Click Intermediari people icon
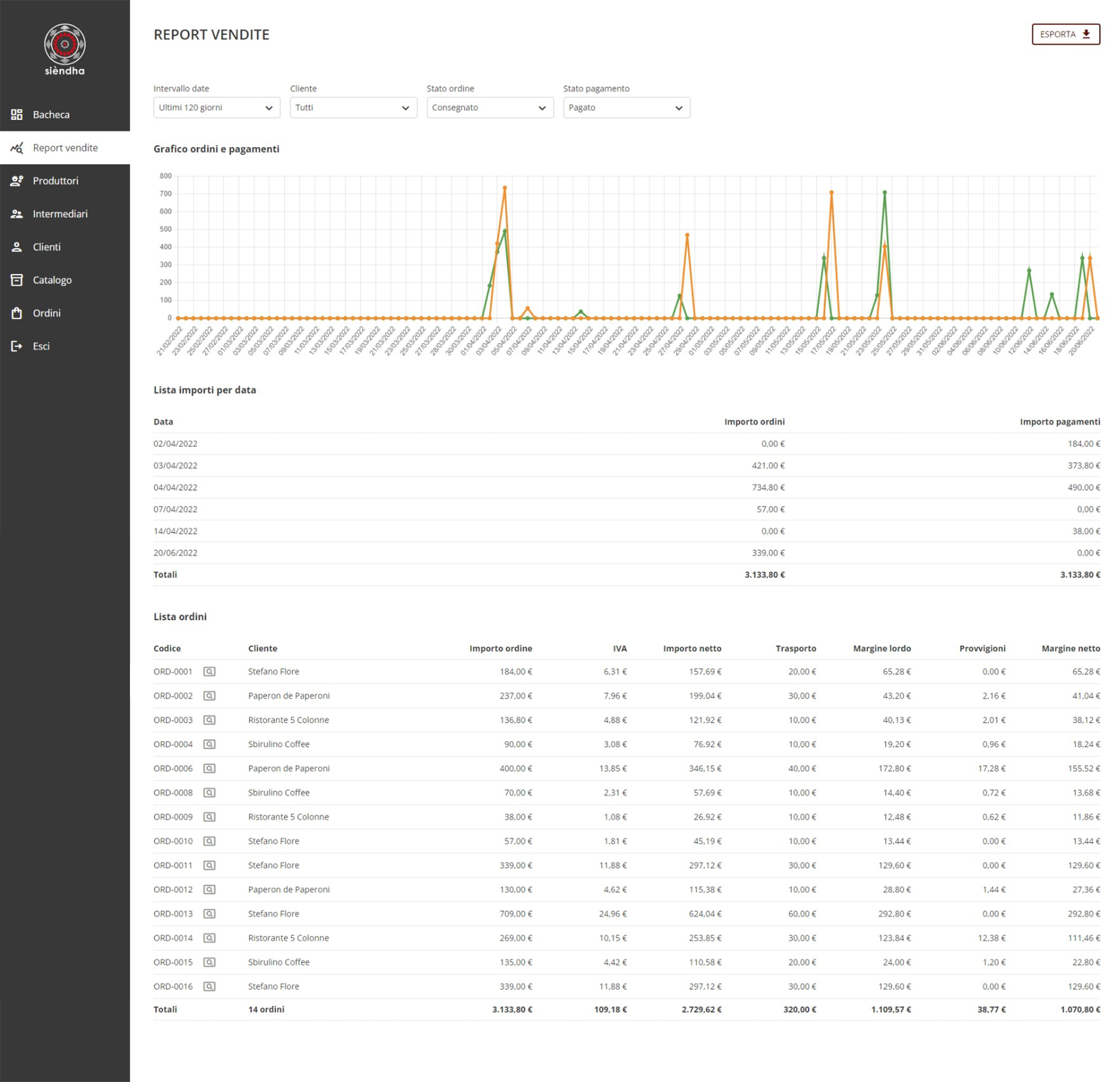 (x=17, y=214)
